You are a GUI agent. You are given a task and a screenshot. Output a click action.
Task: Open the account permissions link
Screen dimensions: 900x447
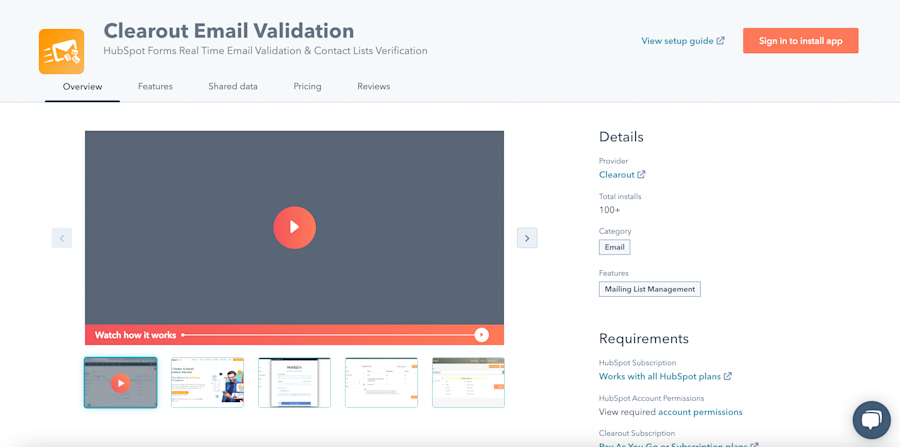point(700,412)
